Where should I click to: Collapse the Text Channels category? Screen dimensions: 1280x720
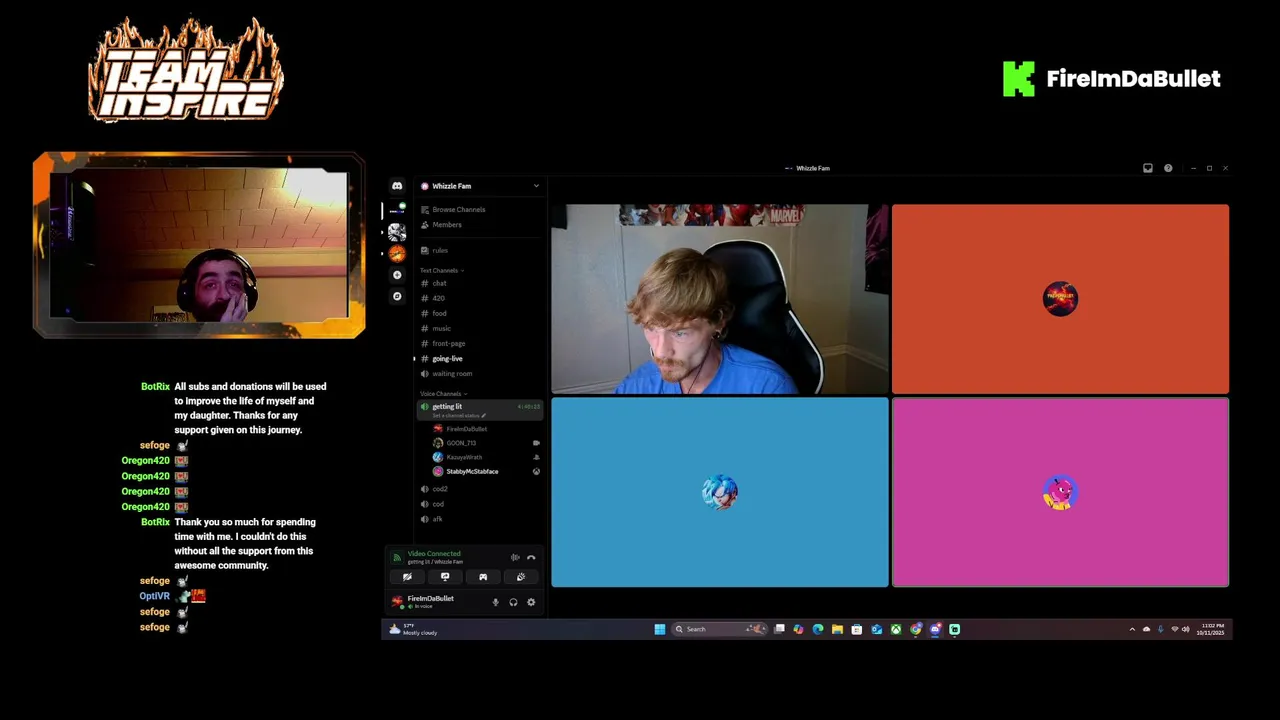pyautogui.click(x=441, y=270)
